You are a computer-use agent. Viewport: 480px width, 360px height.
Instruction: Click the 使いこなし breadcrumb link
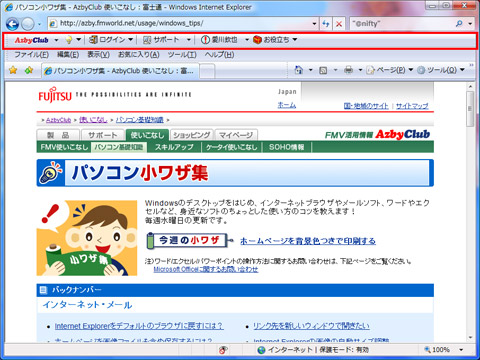tap(93, 120)
